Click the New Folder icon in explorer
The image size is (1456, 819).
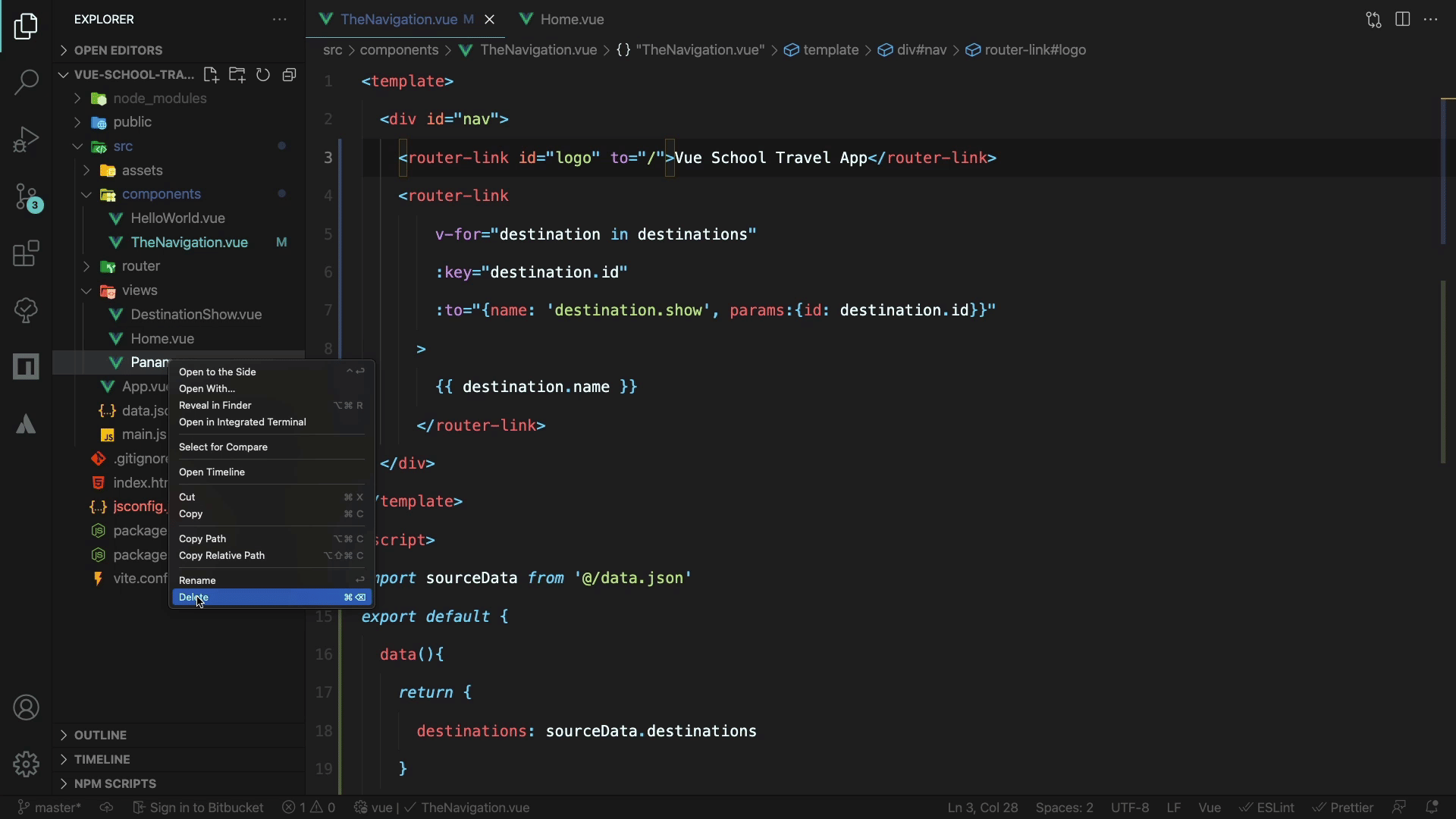tap(237, 75)
